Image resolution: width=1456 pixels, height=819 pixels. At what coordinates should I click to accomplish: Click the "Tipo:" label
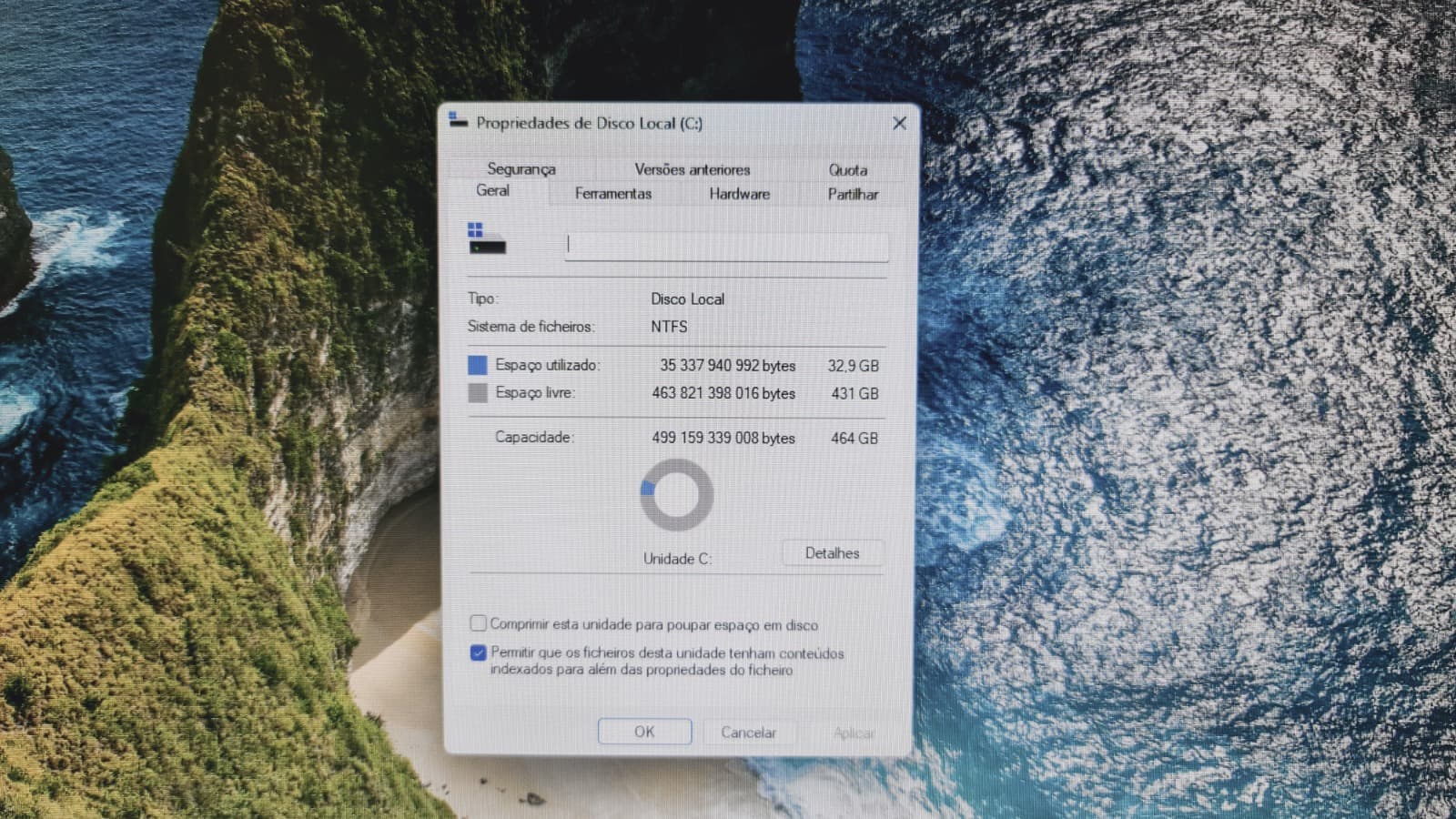482,298
